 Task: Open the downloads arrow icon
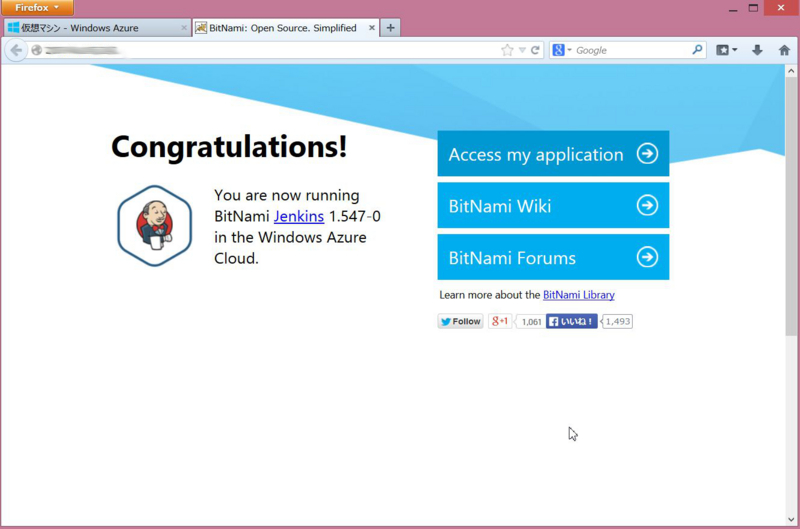coord(757,50)
